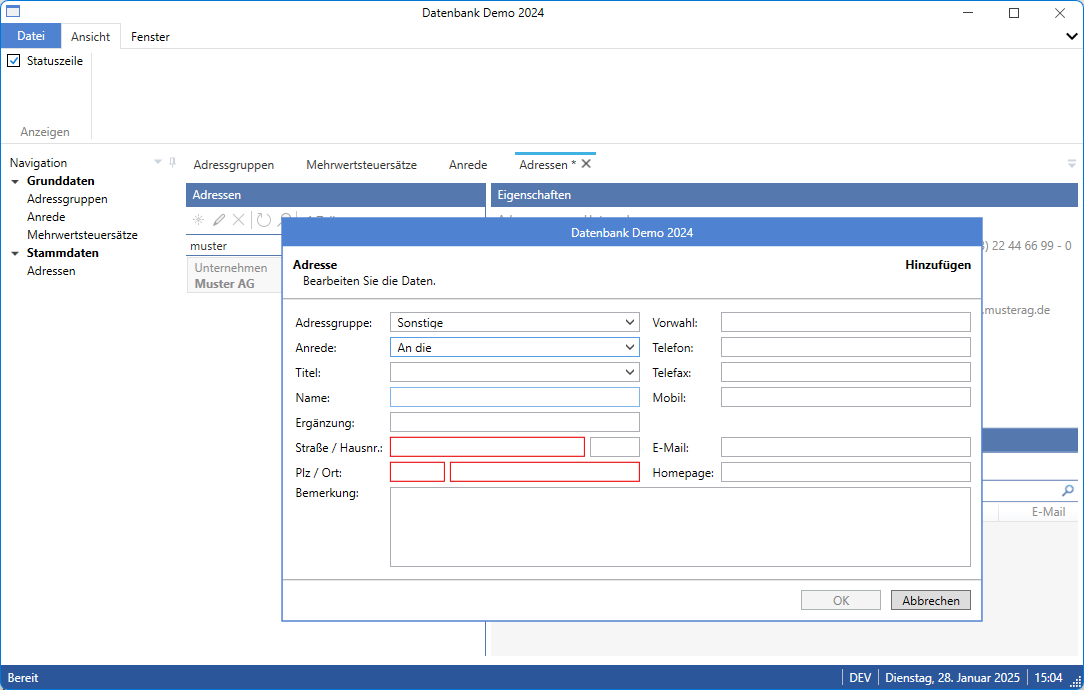
Task: Click the Name input field
Action: tap(515, 397)
